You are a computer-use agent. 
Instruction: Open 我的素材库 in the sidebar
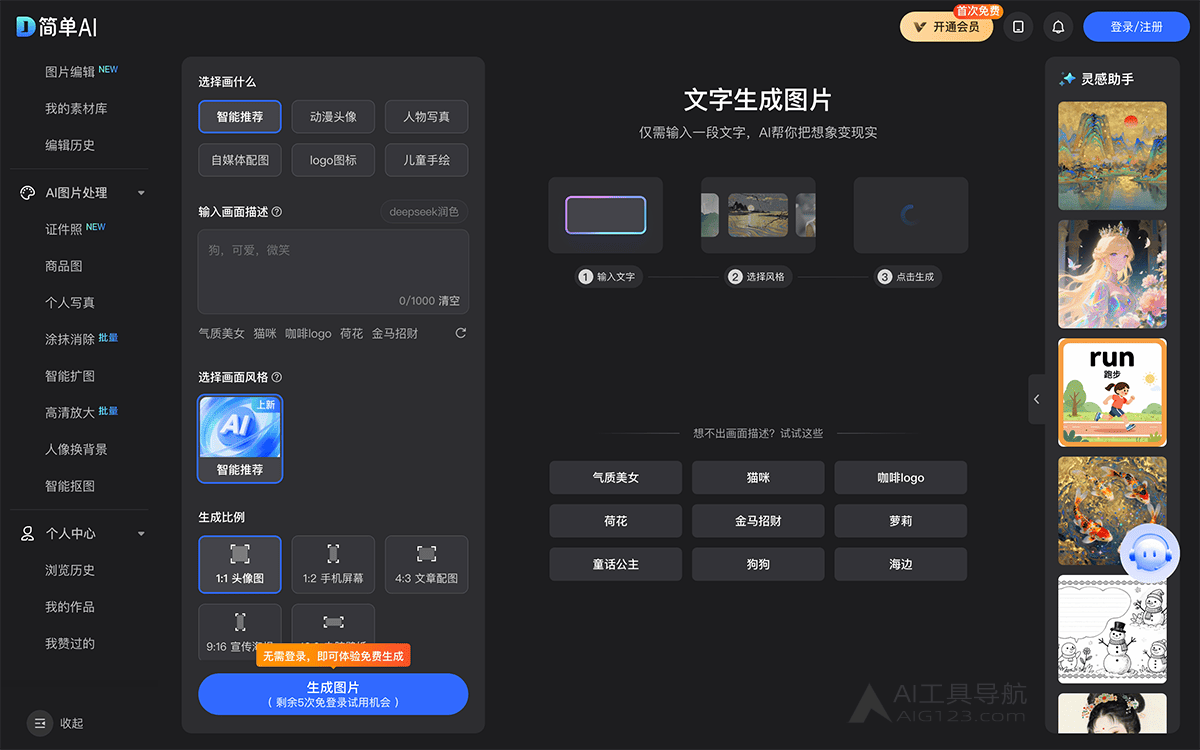coord(76,108)
